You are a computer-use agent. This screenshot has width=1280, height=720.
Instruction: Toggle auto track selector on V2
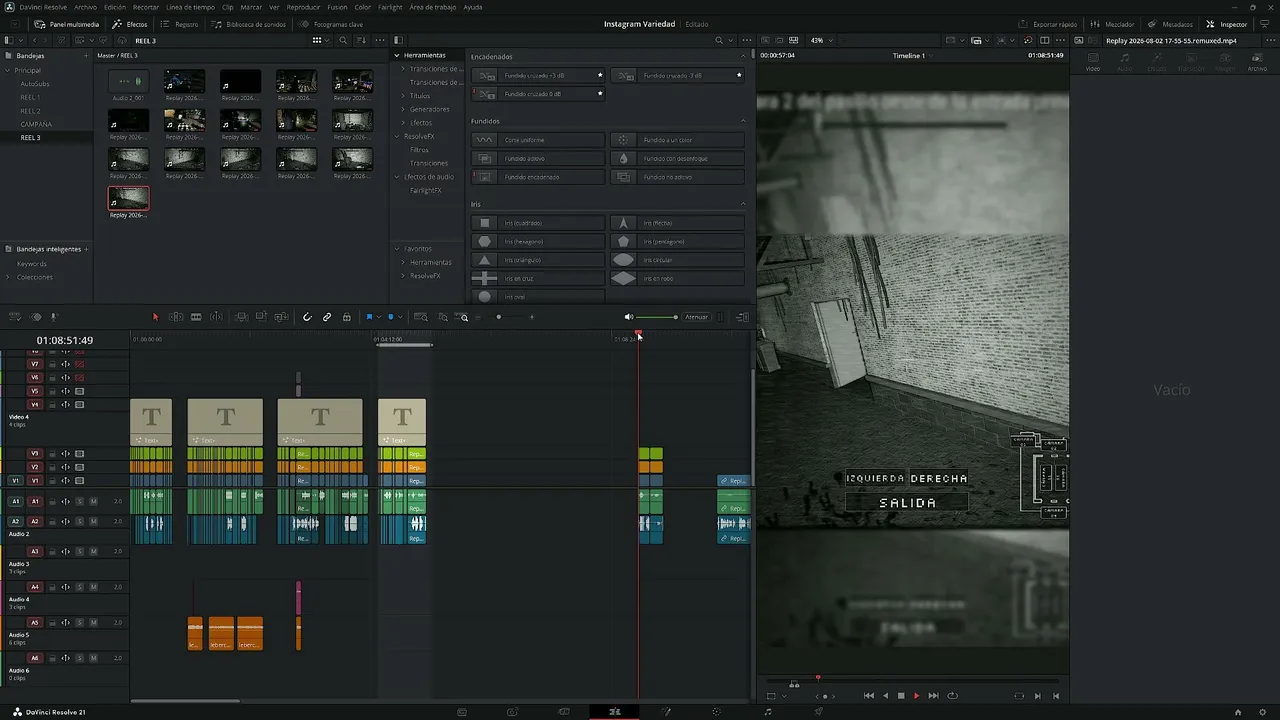point(66,467)
